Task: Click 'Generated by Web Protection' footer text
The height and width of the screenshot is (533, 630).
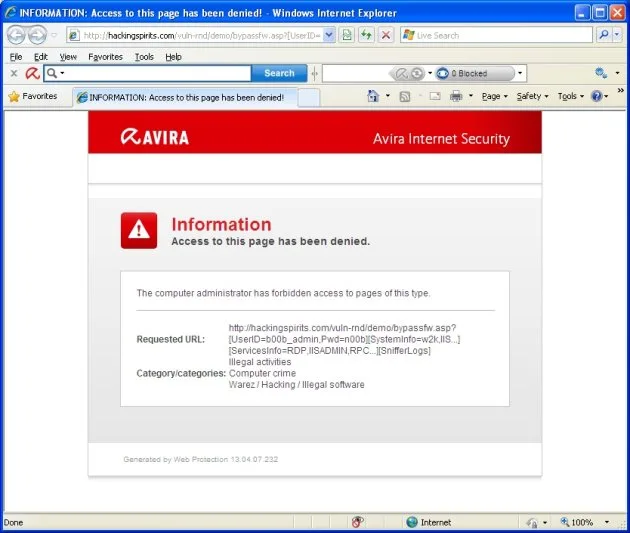Action: 200,459
